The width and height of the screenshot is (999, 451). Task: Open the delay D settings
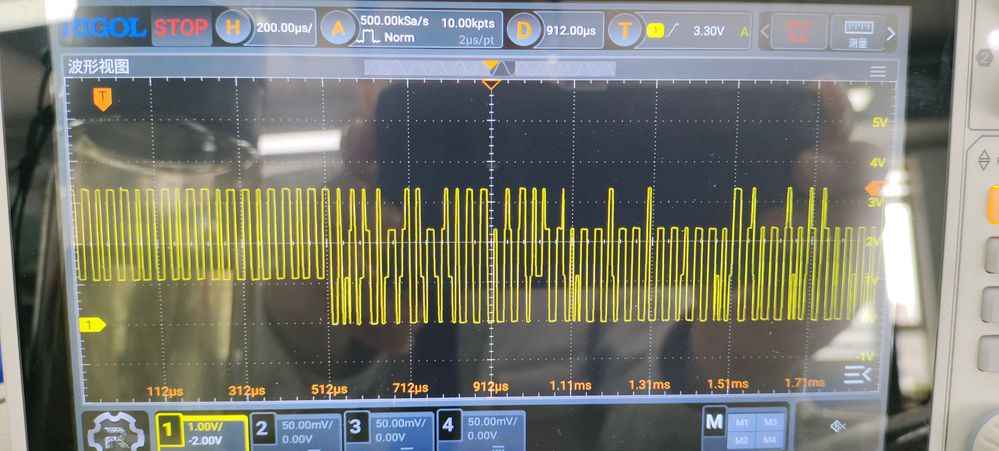click(523, 30)
